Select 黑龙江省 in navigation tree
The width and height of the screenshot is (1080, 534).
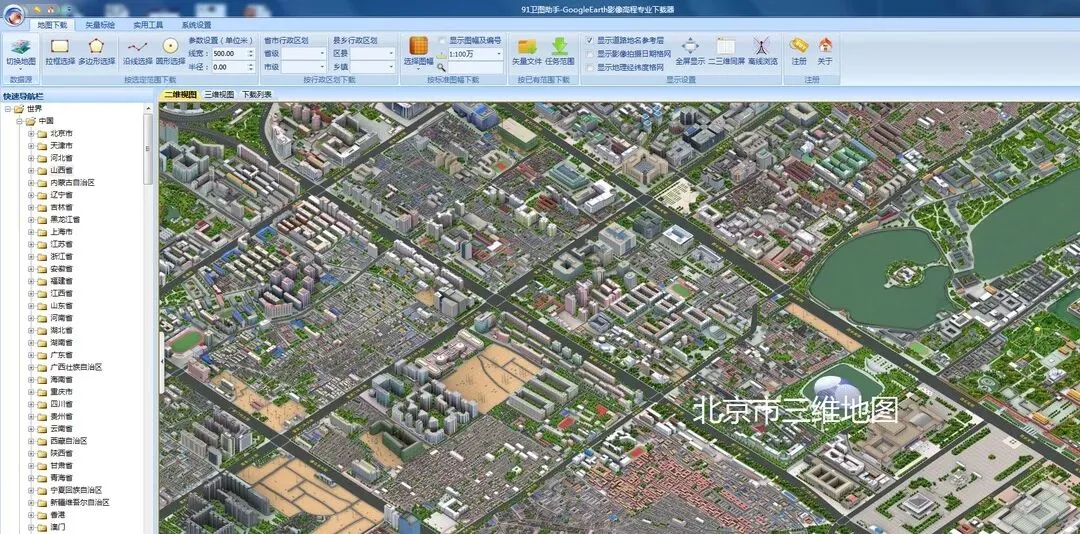pyautogui.click(x=65, y=220)
